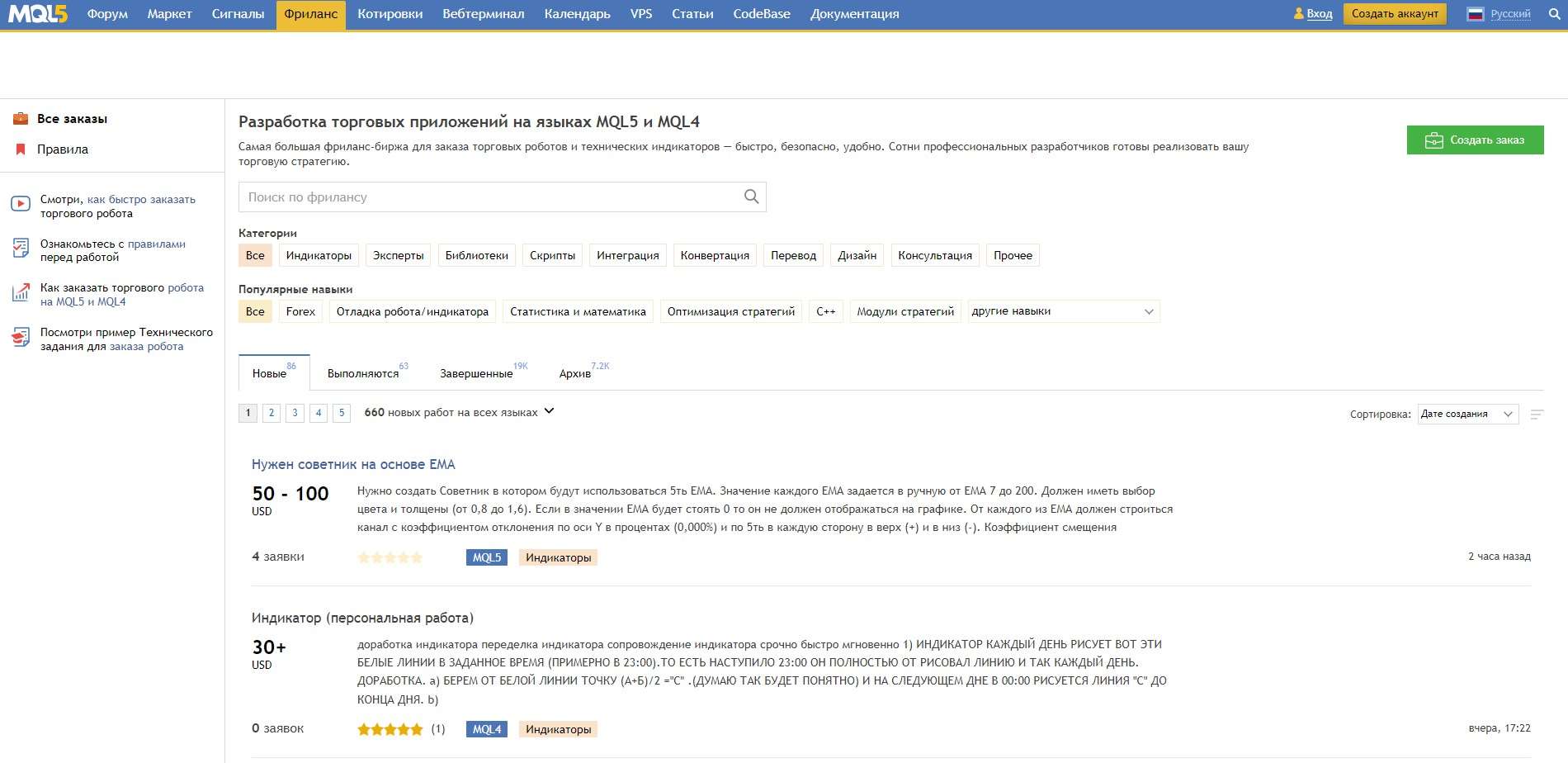Image resolution: width=1568 pixels, height=763 pixels.
Task: Open Документация in top navigation
Action: click(x=855, y=14)
